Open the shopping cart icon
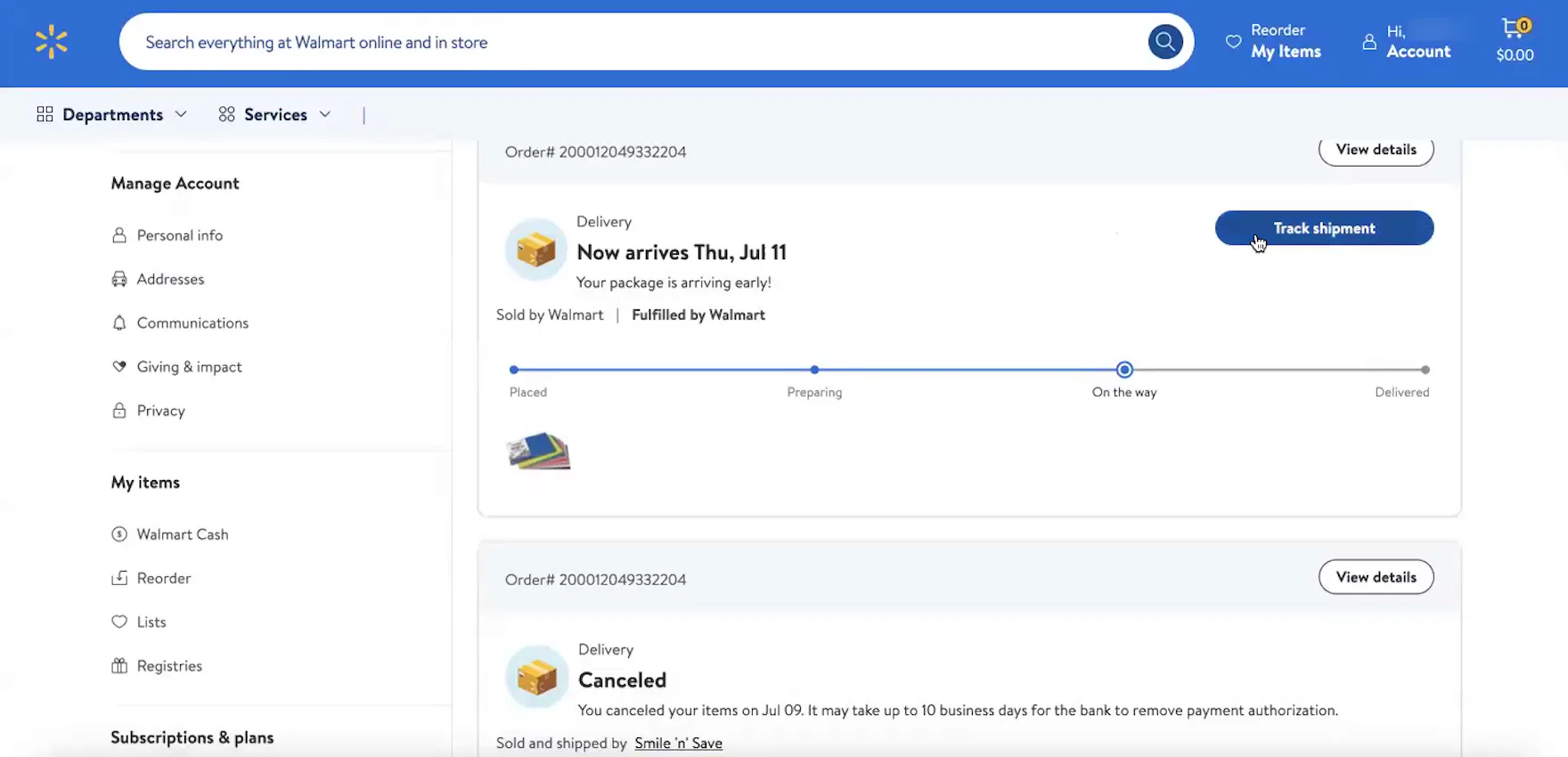This screenshot has width=1568, height=757. (x=1515, y=28)
